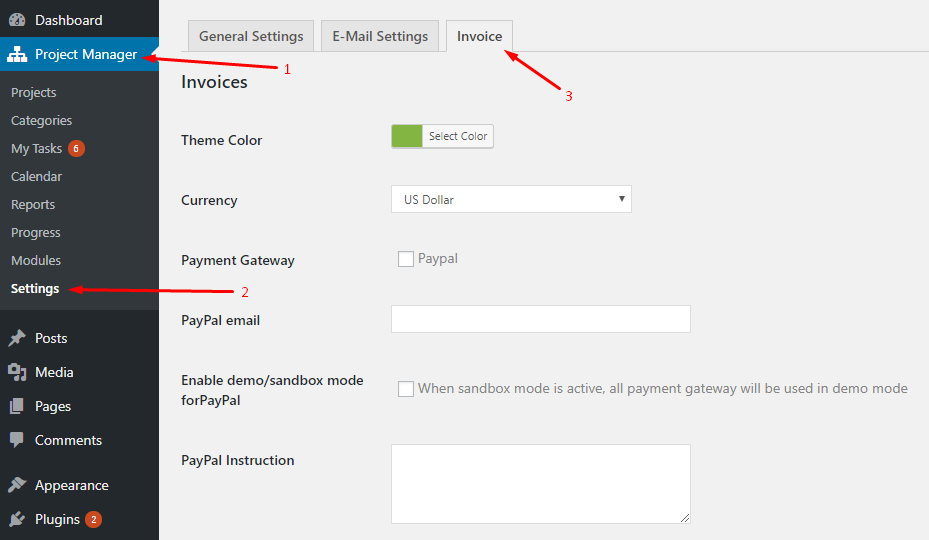Click the Media library icon
This screenshot has width=929, height=540.
(17, 372)
